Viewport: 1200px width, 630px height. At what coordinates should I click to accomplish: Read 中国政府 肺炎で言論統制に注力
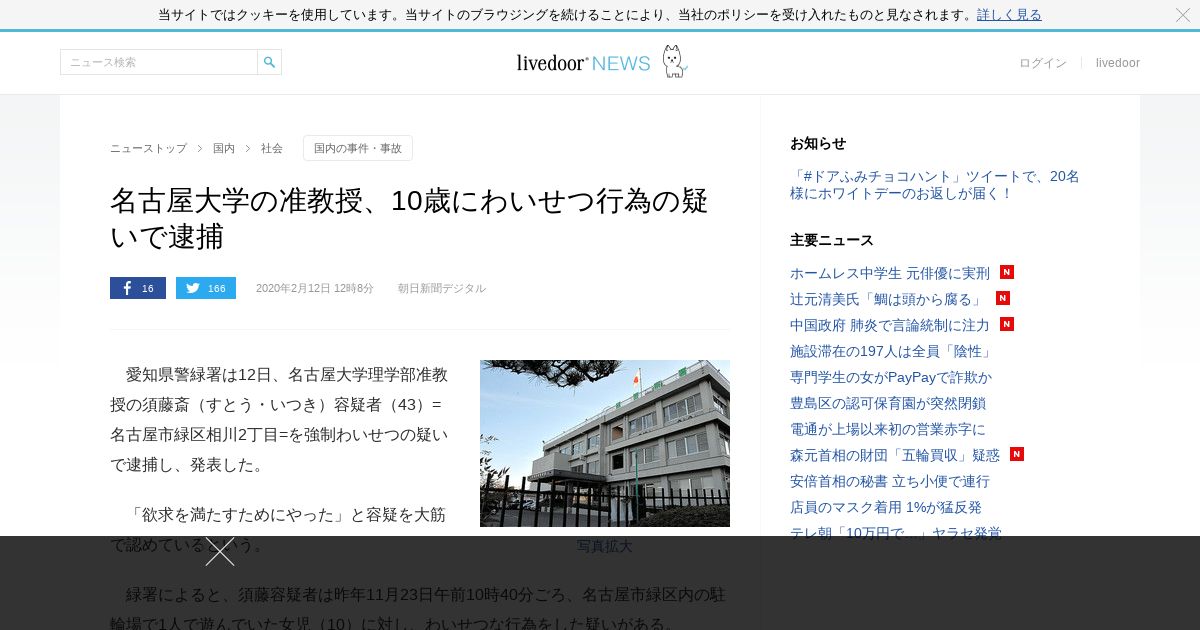tap(890, 325)
